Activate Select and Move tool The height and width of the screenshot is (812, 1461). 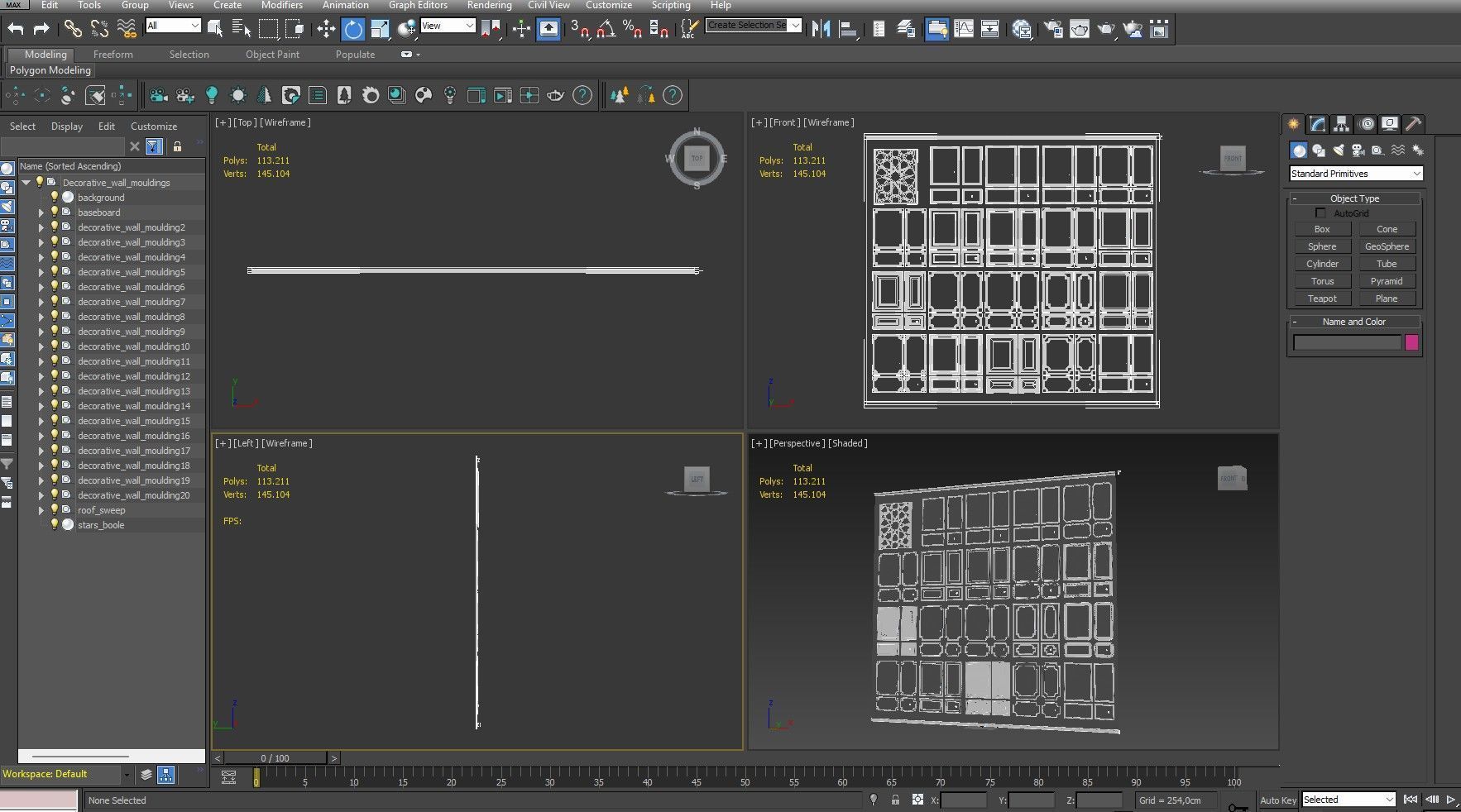tap(326, 29)
